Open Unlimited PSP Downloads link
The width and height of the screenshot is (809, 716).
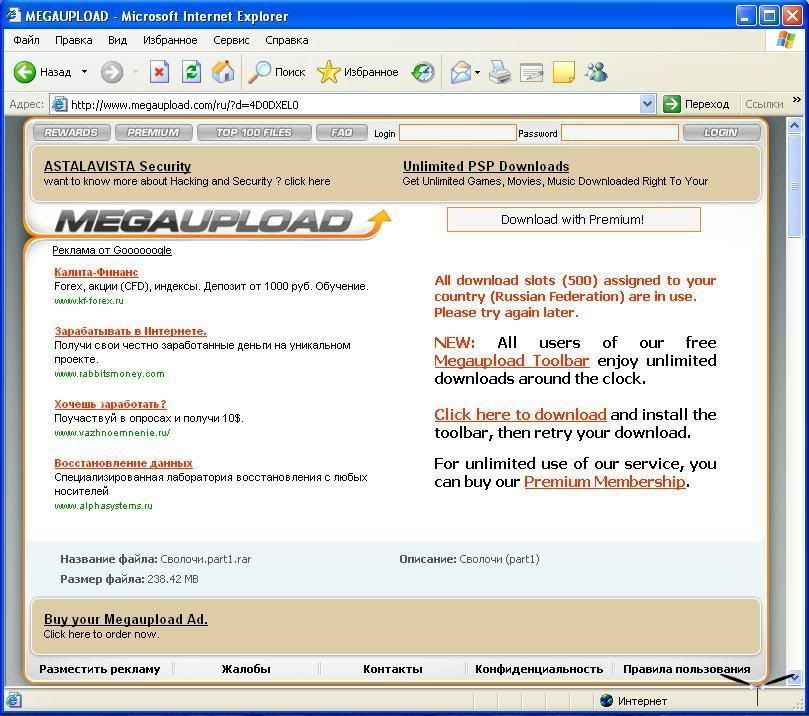(x=486, y=166)
